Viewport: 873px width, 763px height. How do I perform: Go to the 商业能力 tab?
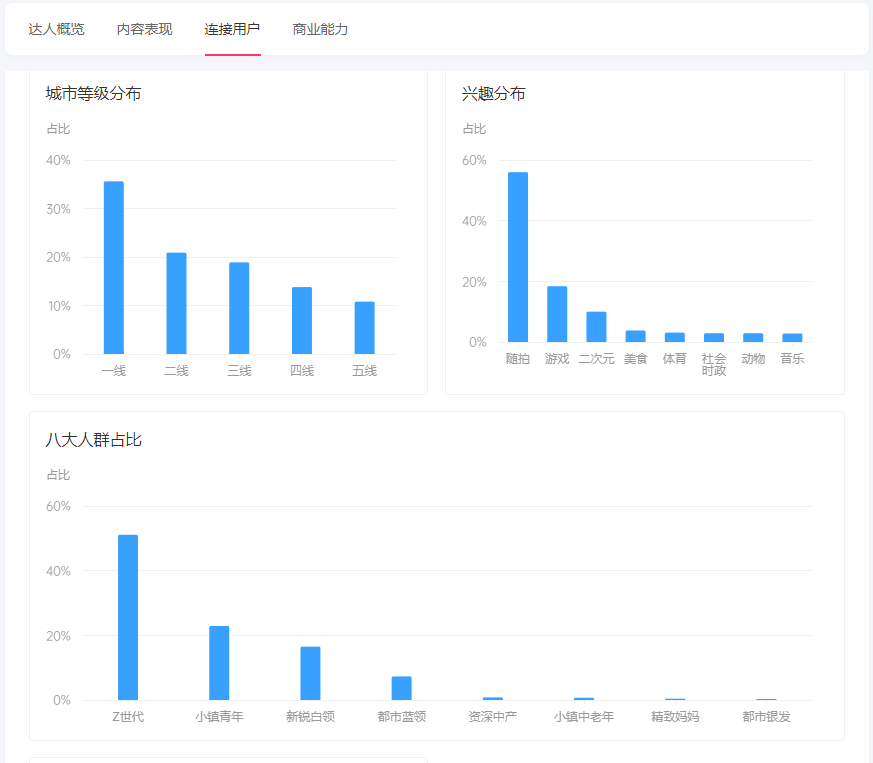(x=320, y=29)
